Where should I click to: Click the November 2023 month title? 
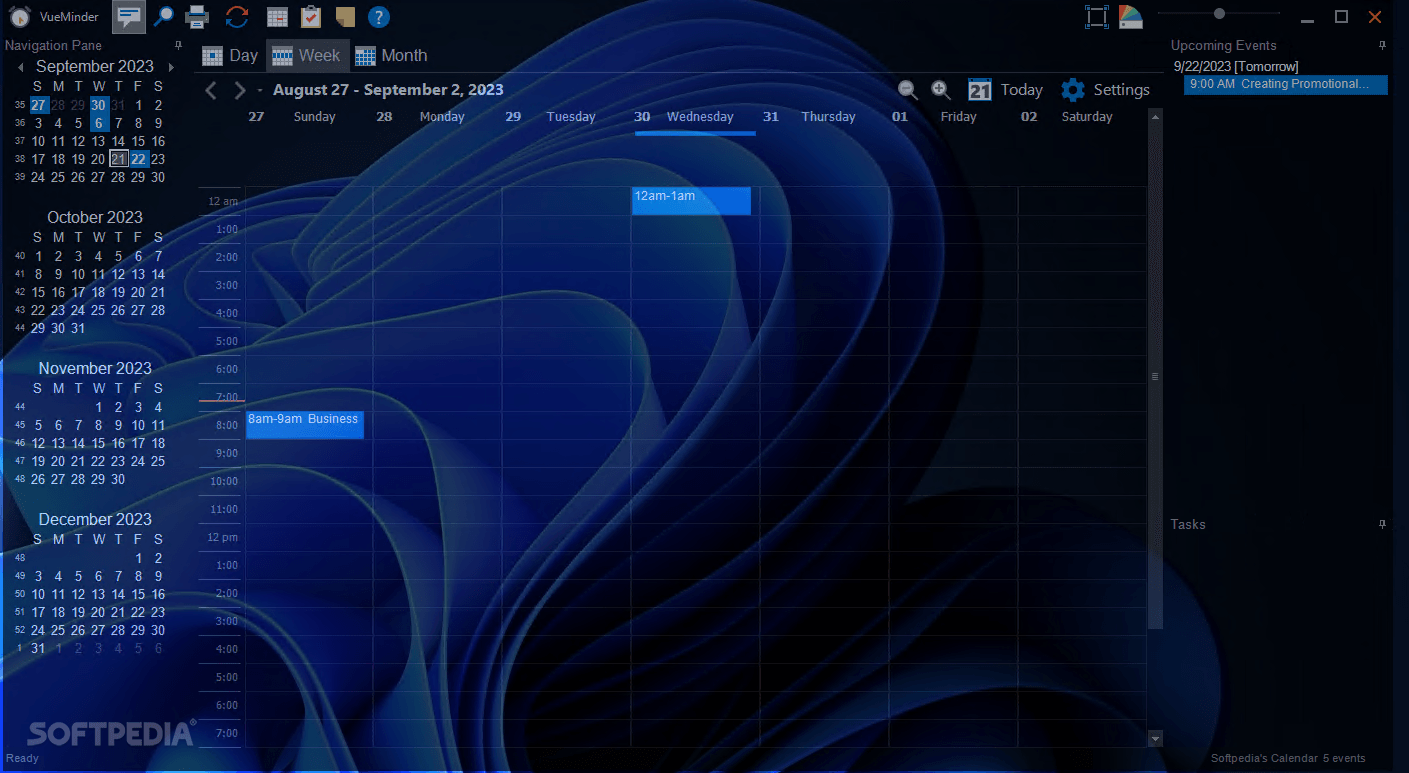tap(95, 368)
